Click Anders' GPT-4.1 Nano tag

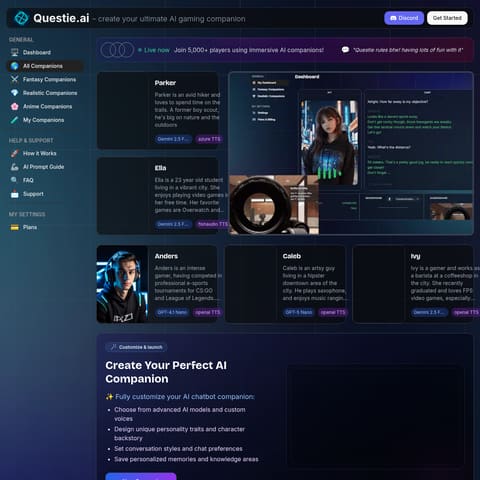(172, 312)
